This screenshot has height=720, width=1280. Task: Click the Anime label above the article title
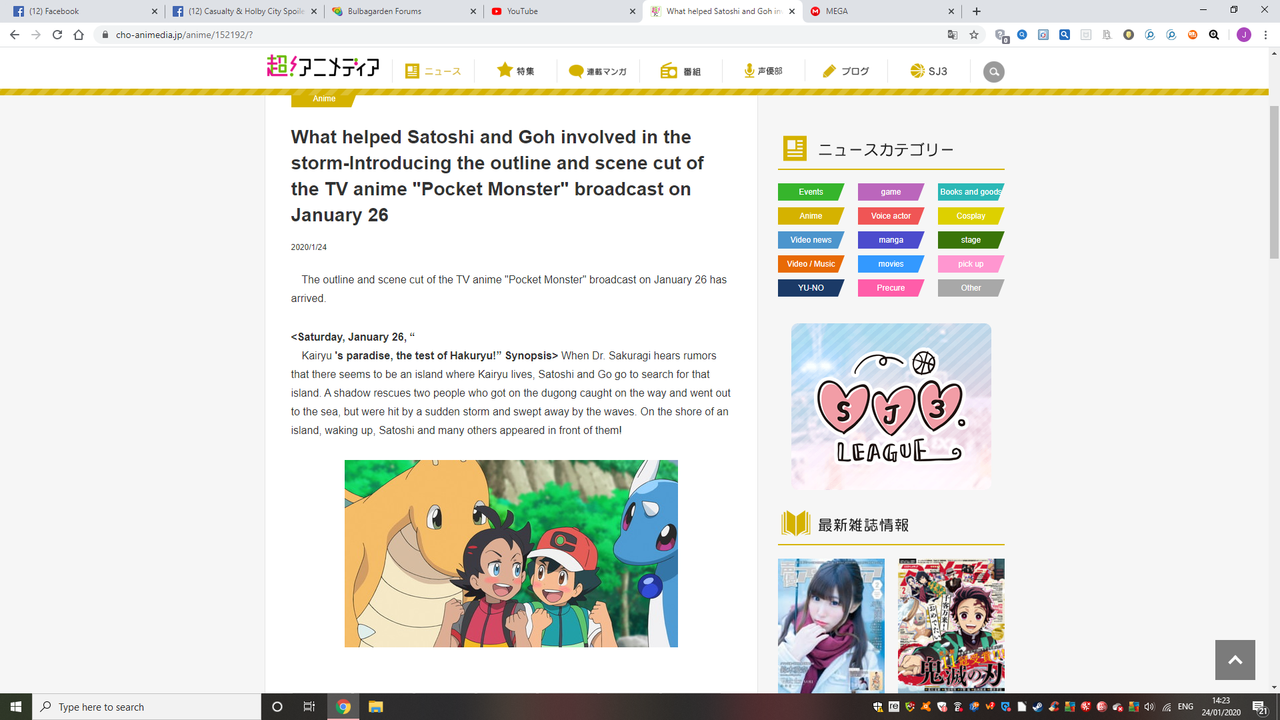tap(322, 97)
